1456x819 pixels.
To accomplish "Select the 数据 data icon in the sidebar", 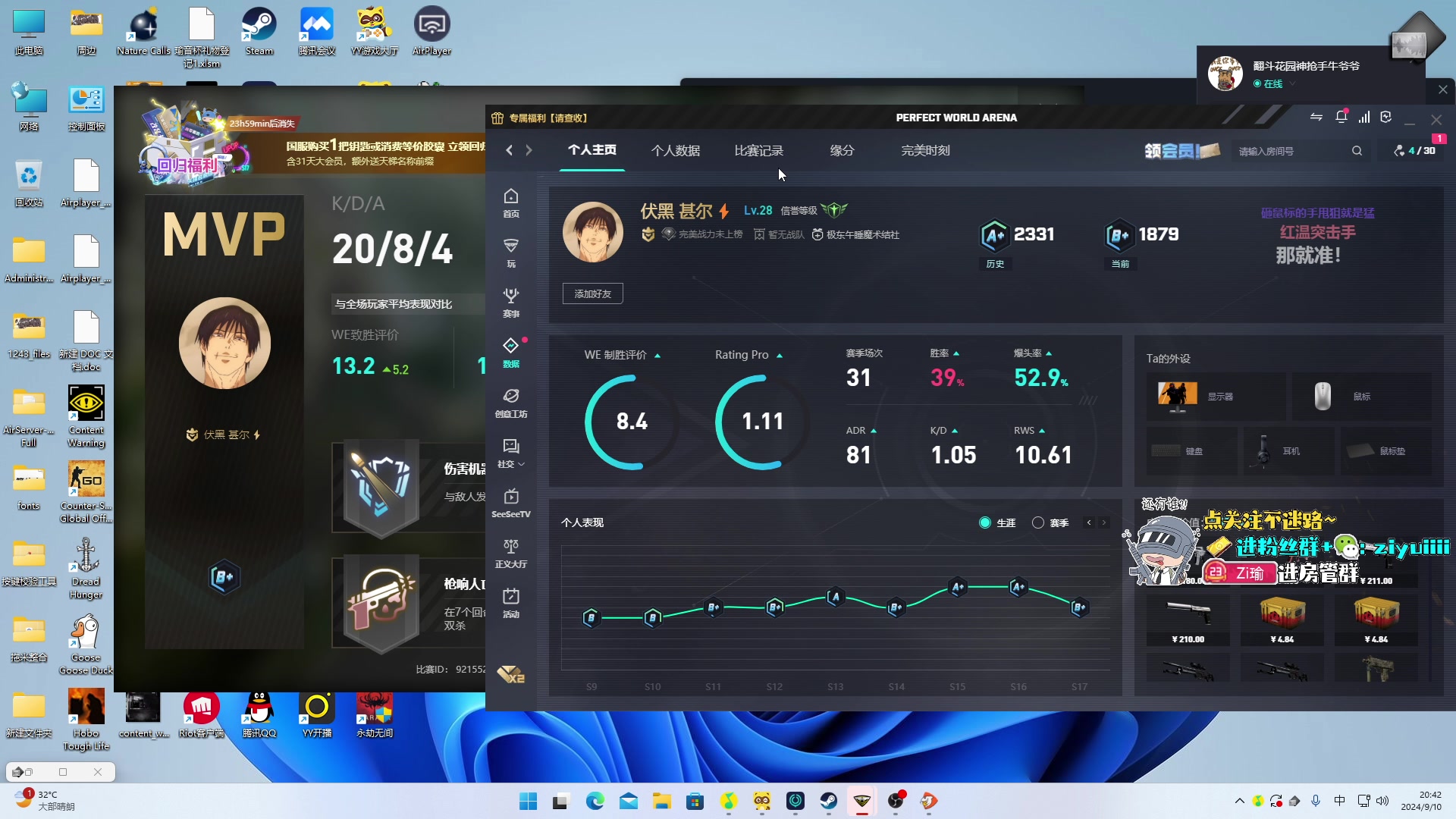I will pyautogui.click(x=511, y=353).
